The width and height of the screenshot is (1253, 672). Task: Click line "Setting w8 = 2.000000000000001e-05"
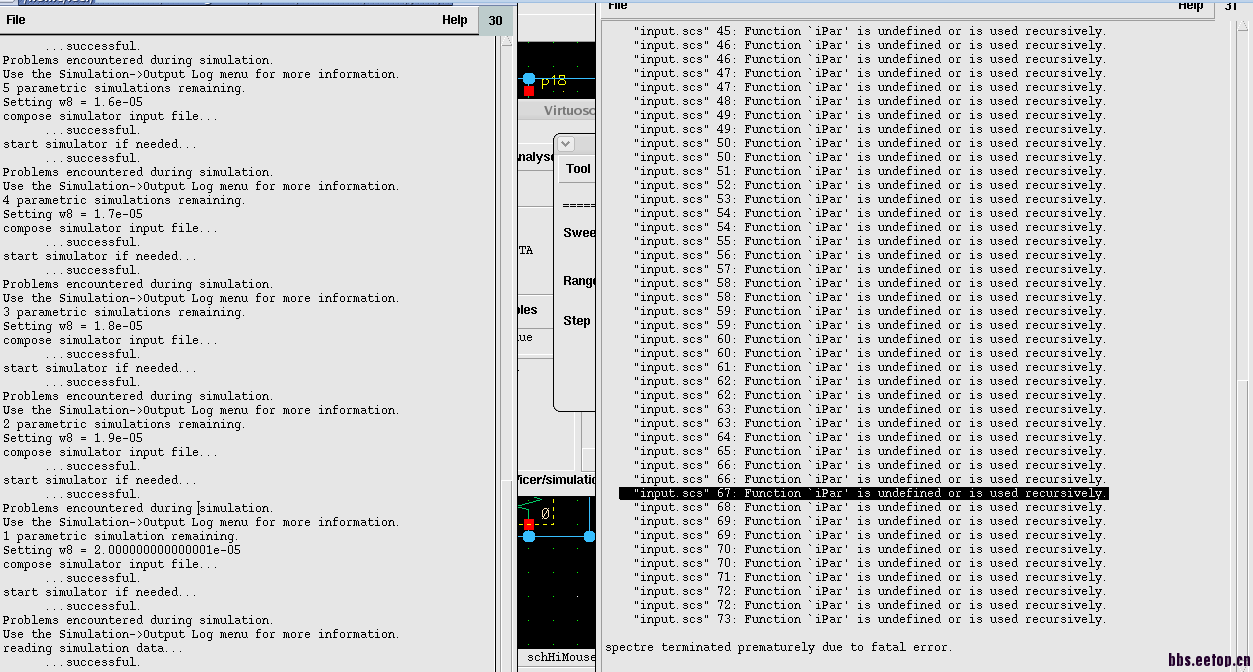[122, 550]
